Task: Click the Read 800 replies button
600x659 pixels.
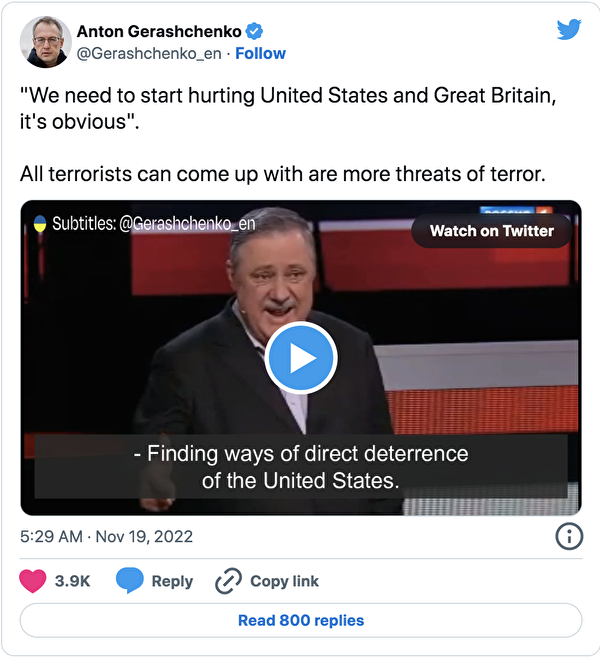Action: point(300,620)
